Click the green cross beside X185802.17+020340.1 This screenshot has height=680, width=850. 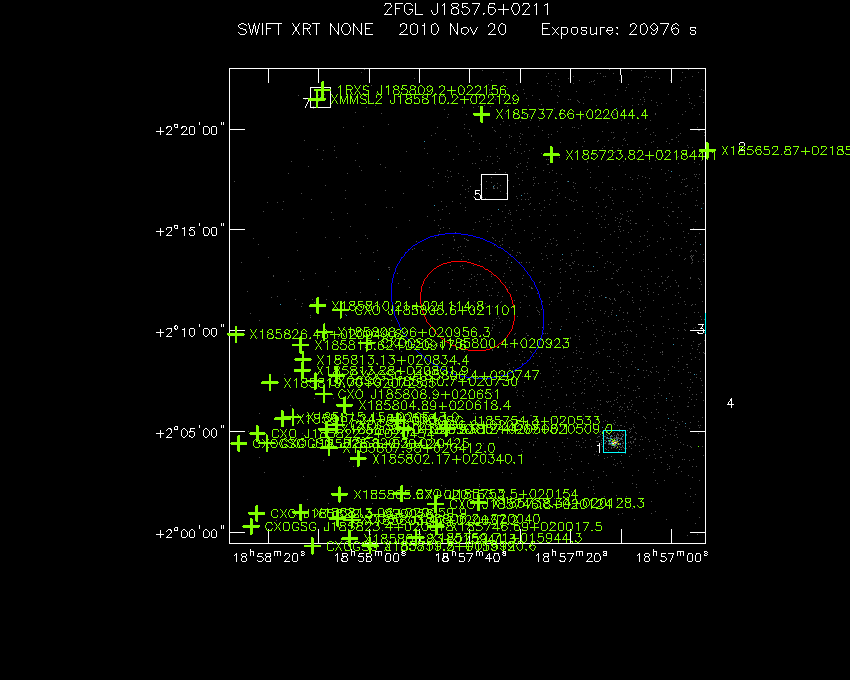tap(358, 459)
